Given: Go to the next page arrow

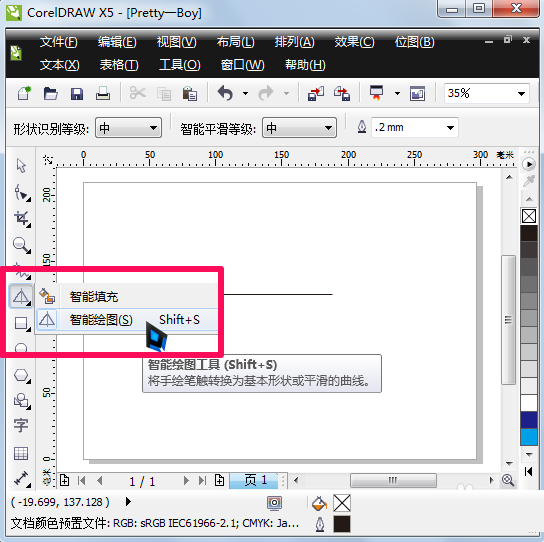Looking at the screenshot, I should [186, 481].
